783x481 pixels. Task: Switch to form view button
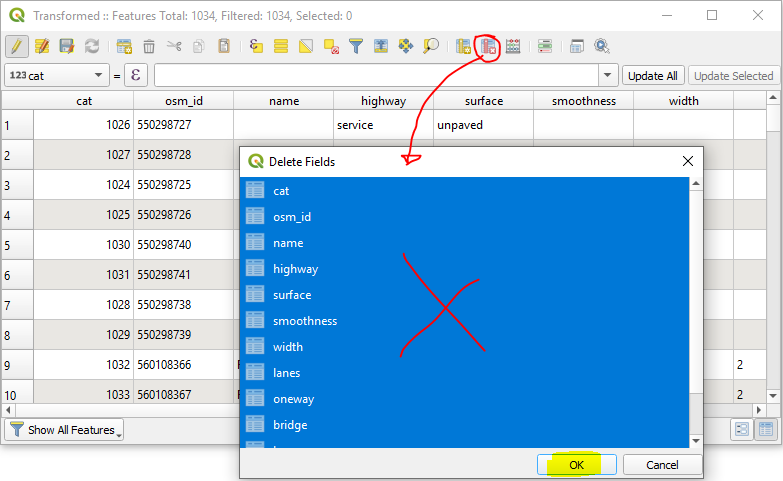tap(741, 429)
